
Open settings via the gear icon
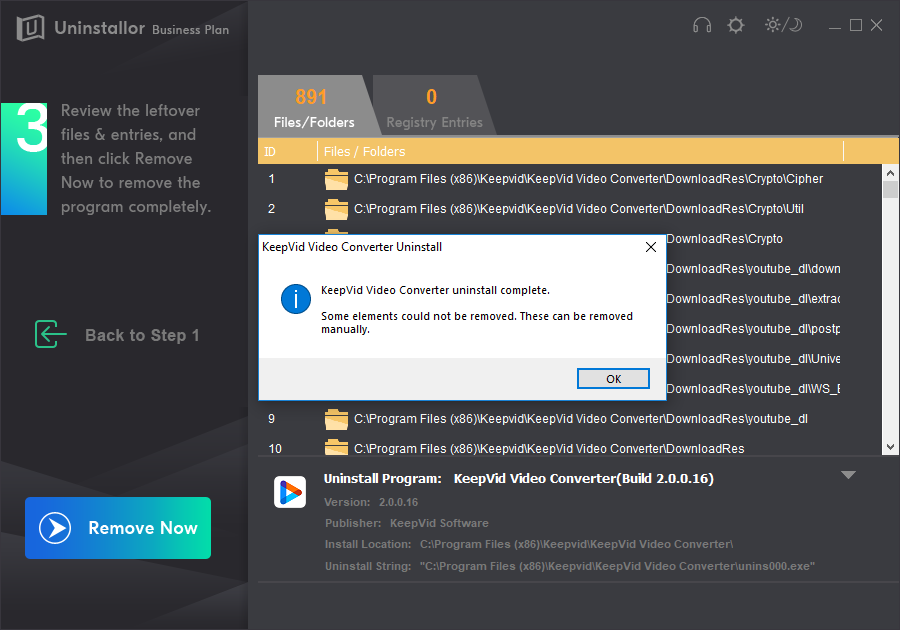point(735,25)
